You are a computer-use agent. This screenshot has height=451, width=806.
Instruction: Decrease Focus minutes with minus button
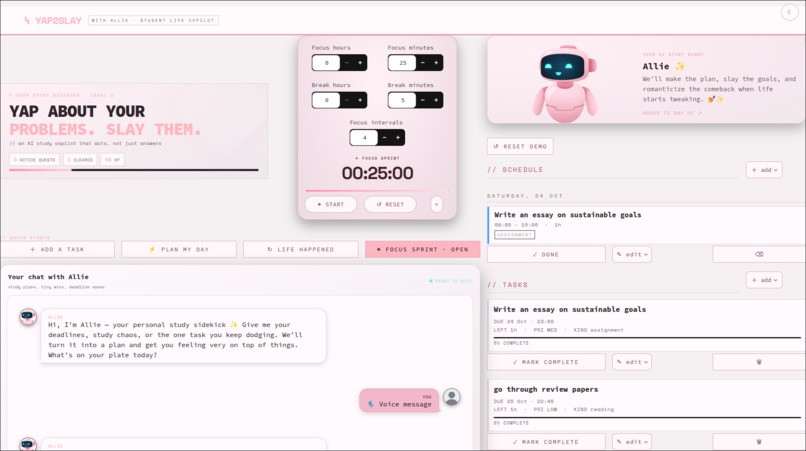tap(423, 63)
